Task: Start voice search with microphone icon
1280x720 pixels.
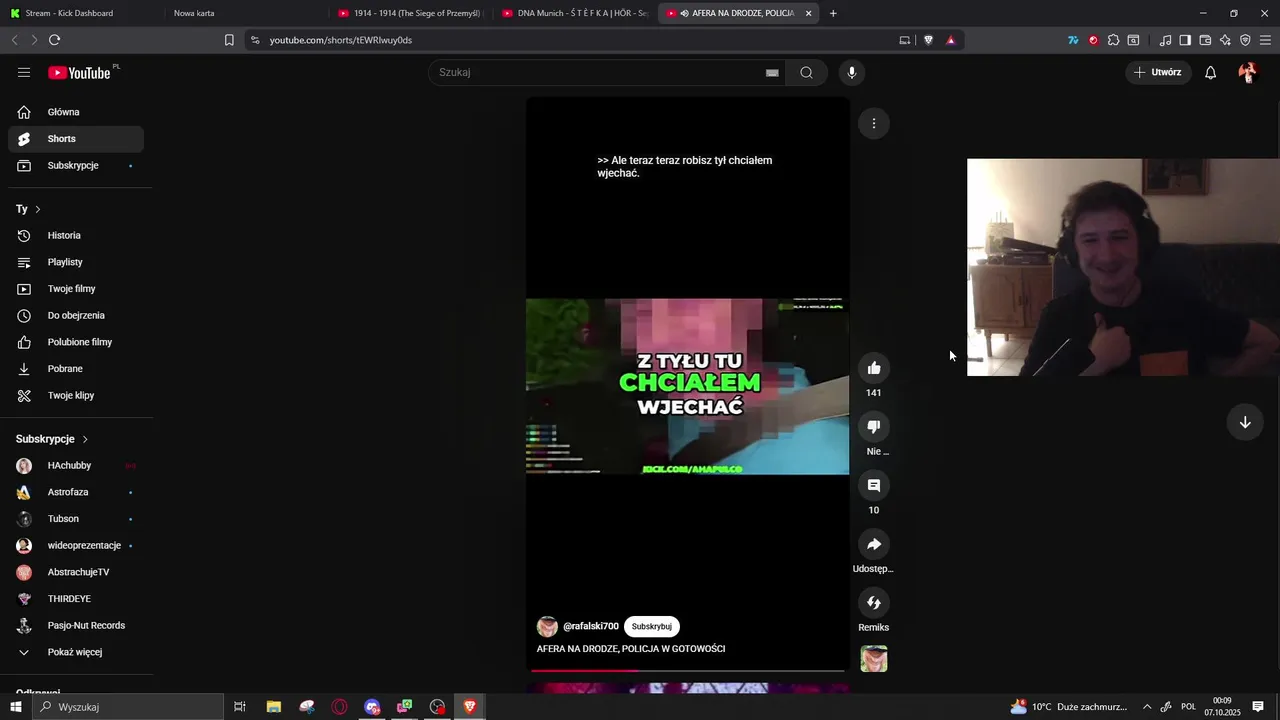Action: pos(852,72)
